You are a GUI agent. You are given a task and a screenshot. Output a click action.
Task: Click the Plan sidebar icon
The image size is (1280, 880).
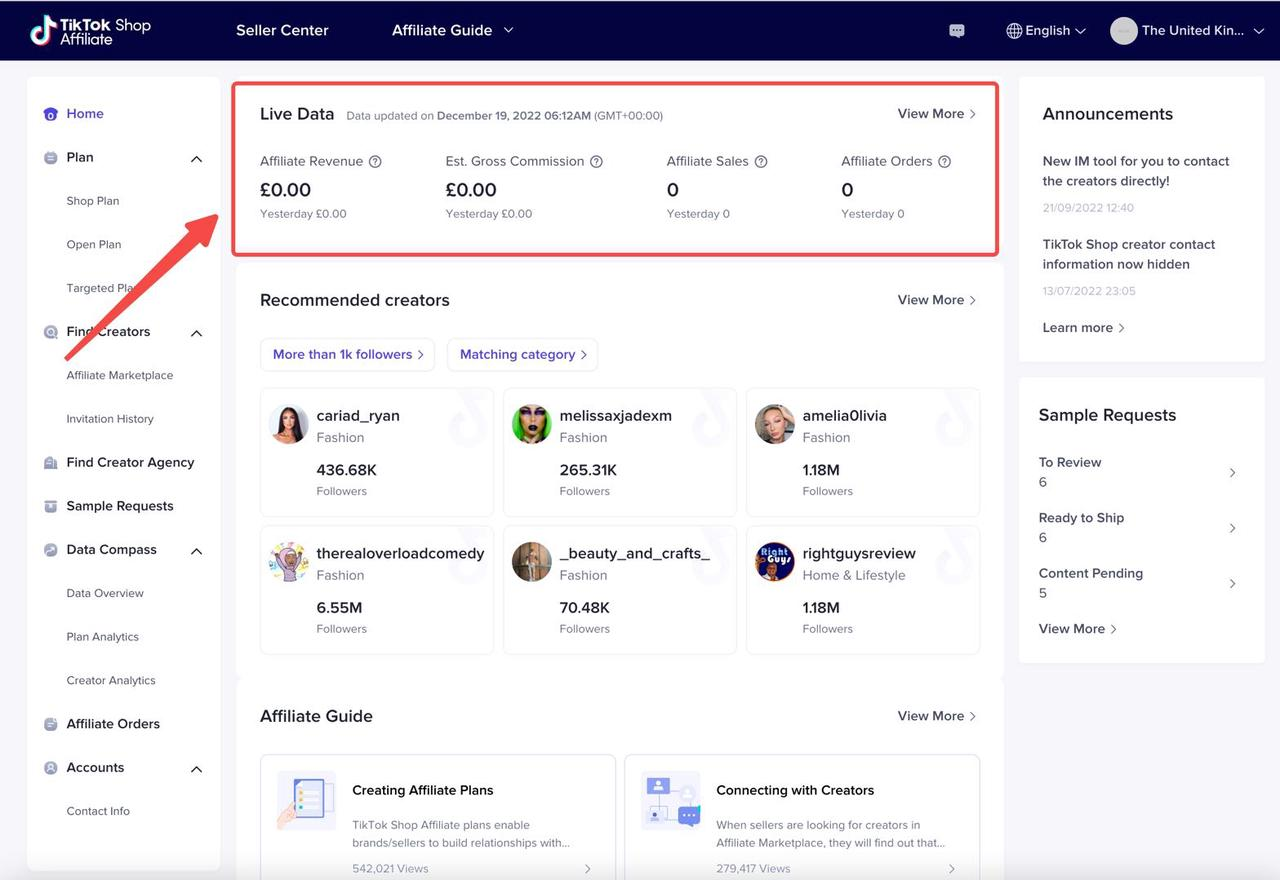pos(51,158)
